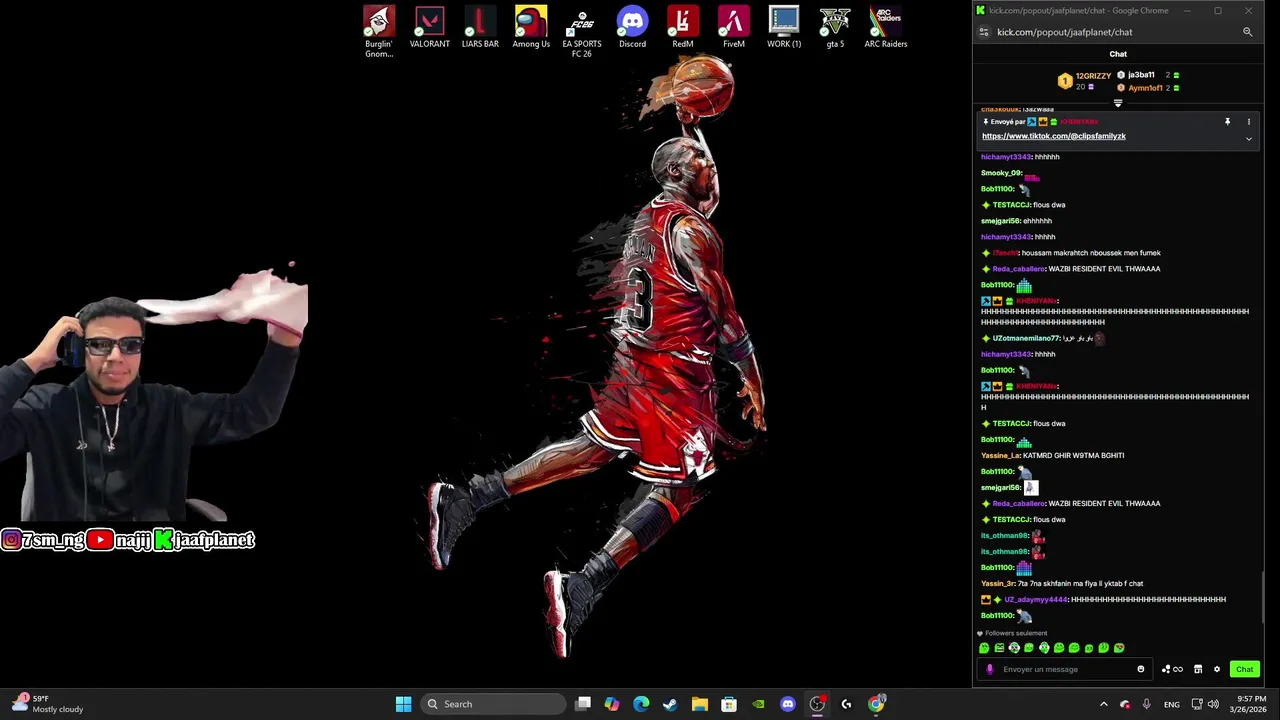The height and width of the screenshot is (720, 1280).
Task: Click the username Yassine_La in chat
Action: (1000, 456)
